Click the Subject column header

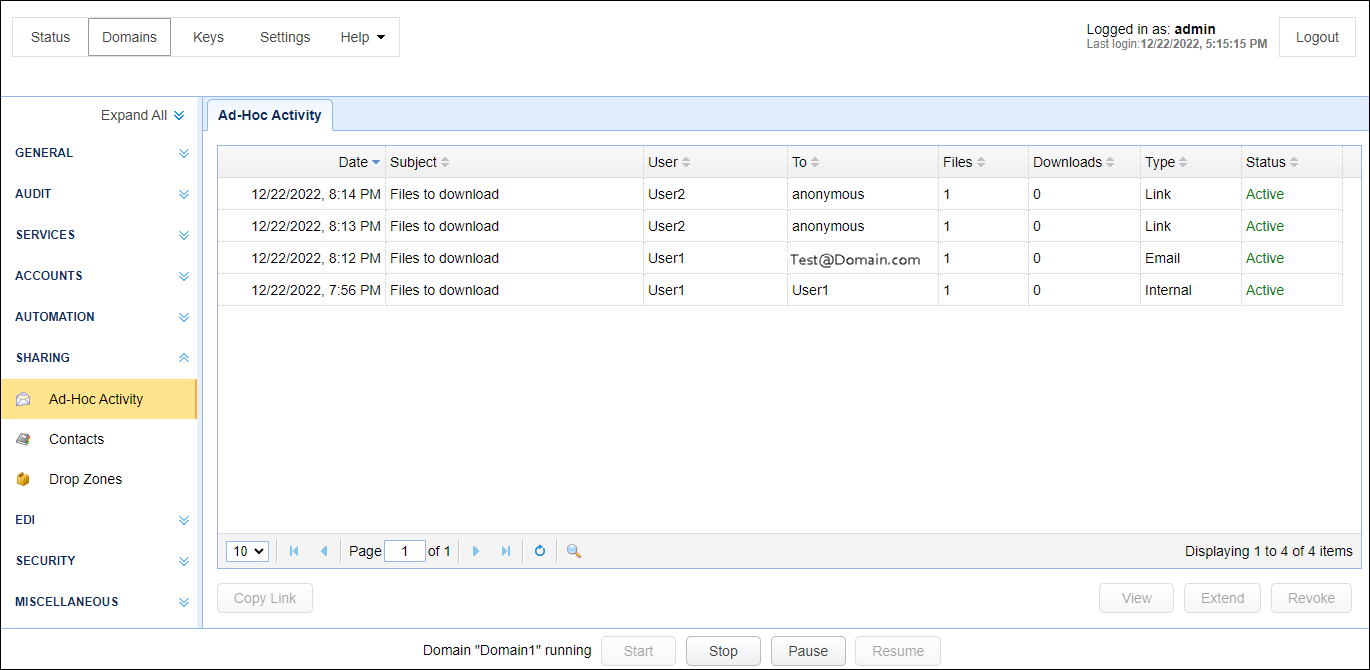[x=515, y=162]
